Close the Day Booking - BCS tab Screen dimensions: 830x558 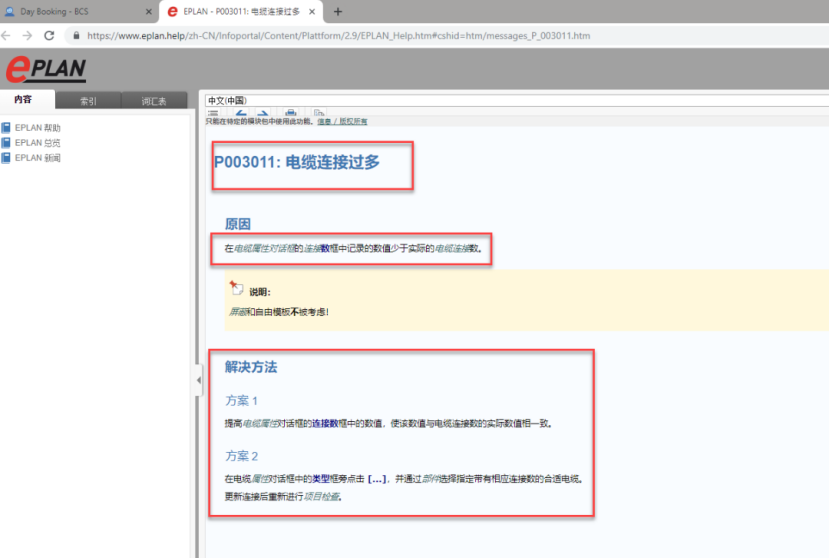tap(149, 12)
